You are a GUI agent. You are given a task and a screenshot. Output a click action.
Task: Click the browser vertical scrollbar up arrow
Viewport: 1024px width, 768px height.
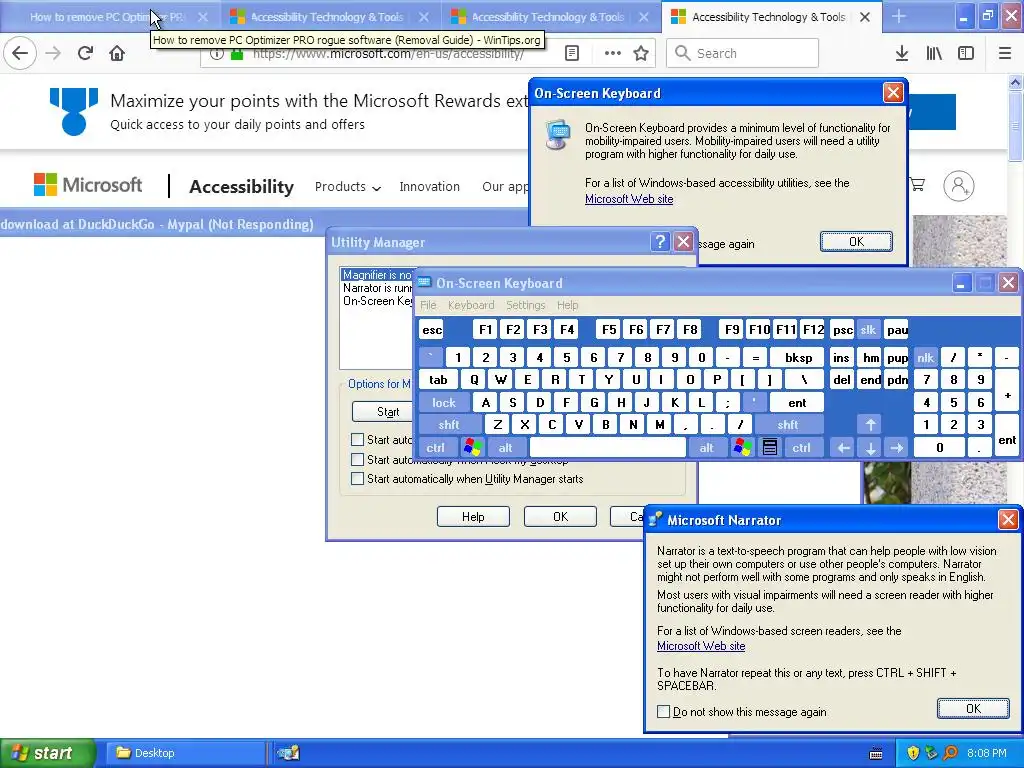(x=1015, y=82)
